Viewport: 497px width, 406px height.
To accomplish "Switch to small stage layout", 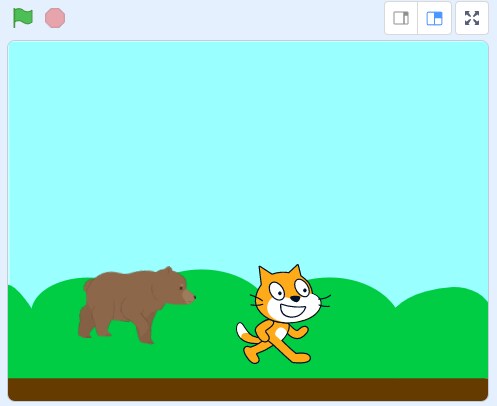I will click(401, 18).
